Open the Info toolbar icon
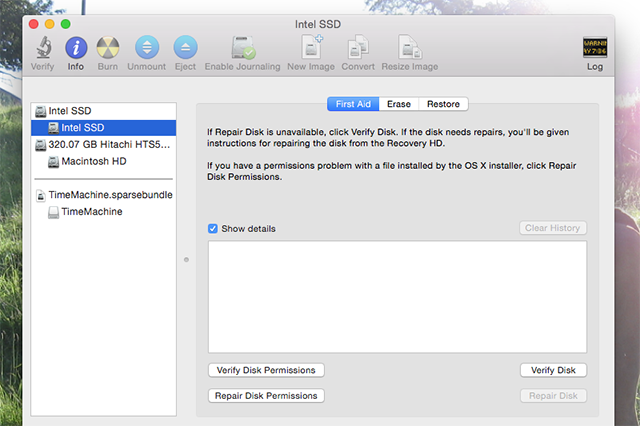Image resolution: width=640 pixels, height=426 pixels. pos(76,47)
